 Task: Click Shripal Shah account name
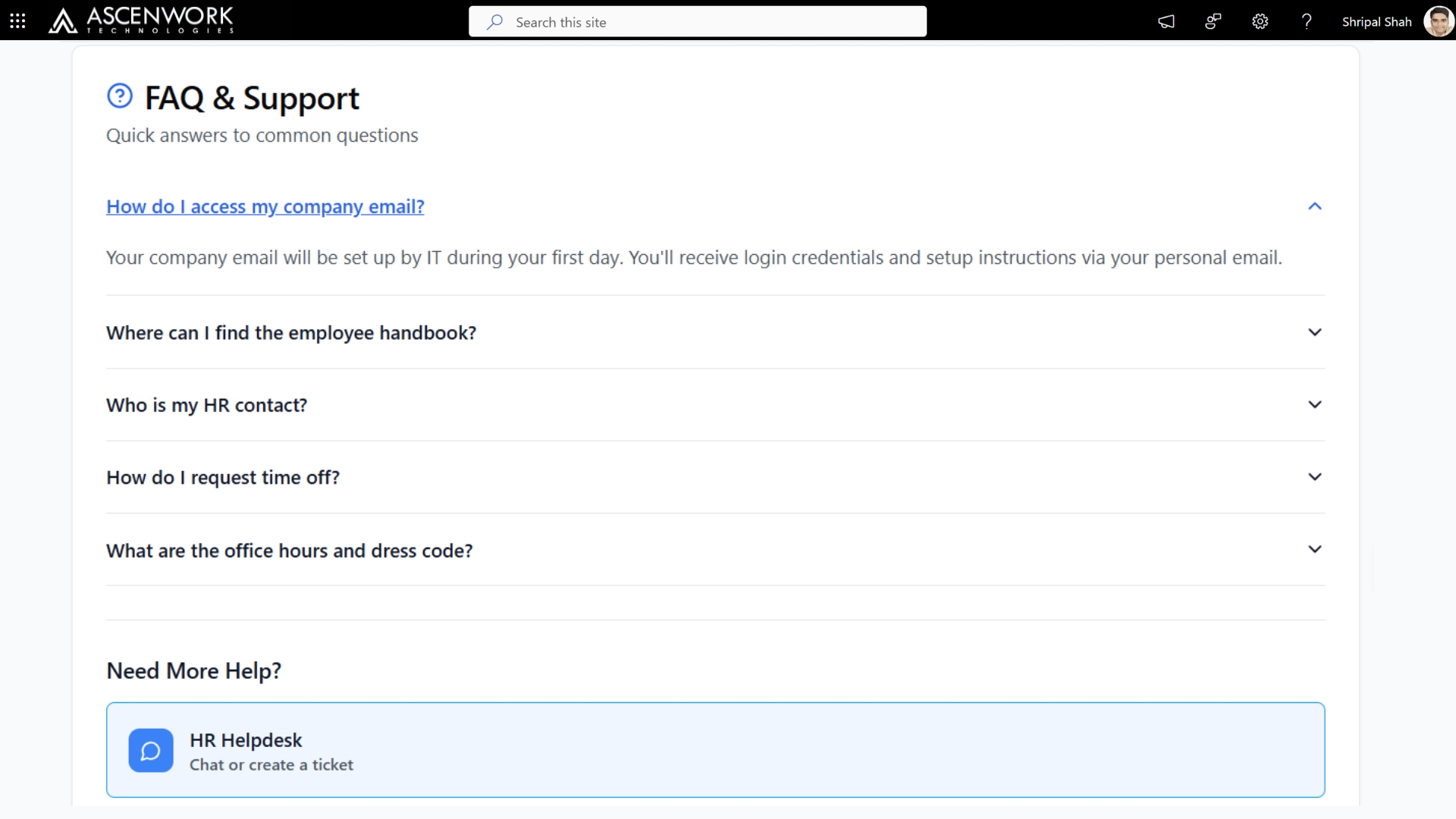pyautogui.click(x=1376, y=22)
